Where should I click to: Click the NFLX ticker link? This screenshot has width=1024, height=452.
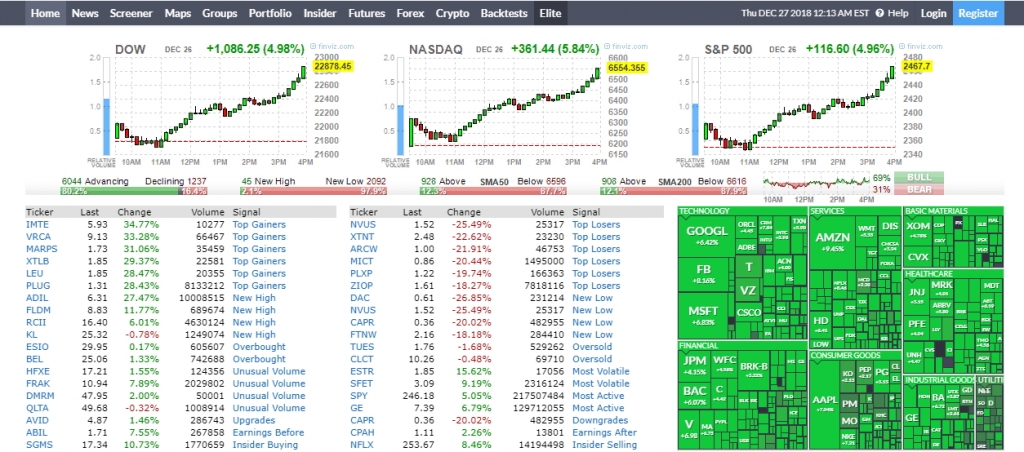click(362, 444)
